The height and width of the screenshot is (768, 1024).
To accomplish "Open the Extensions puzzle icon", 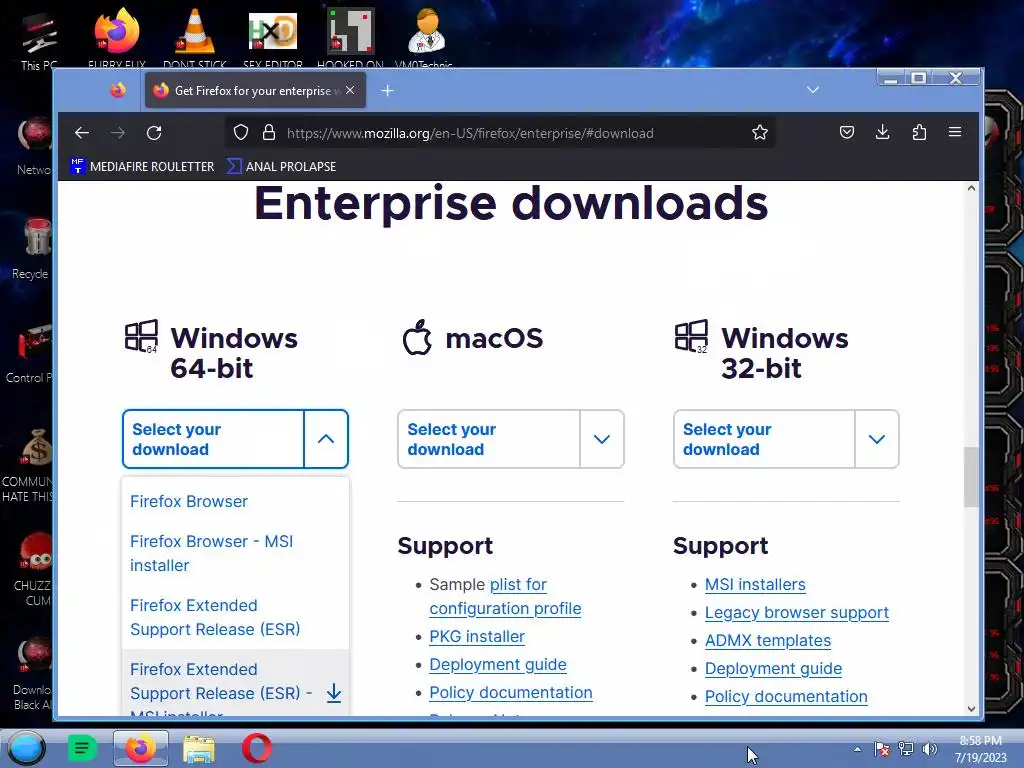I will pos(919,133).
